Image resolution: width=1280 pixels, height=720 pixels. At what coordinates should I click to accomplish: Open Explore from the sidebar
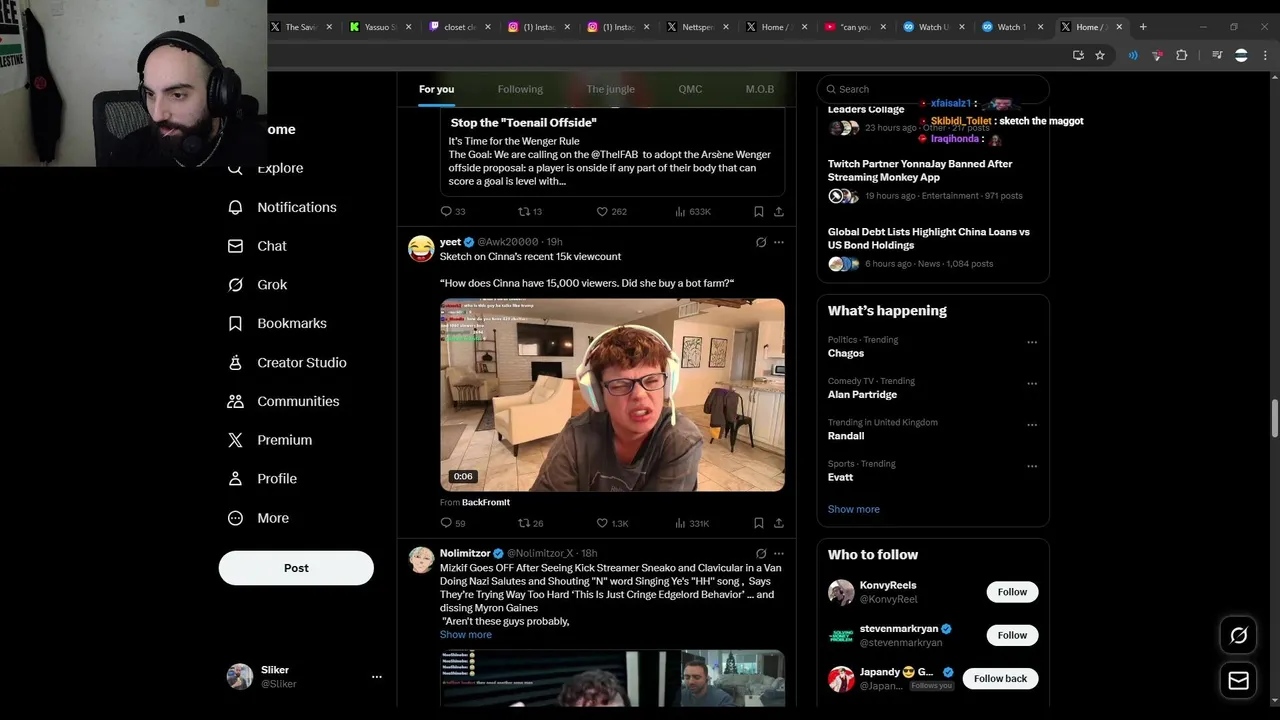point(268,168)
